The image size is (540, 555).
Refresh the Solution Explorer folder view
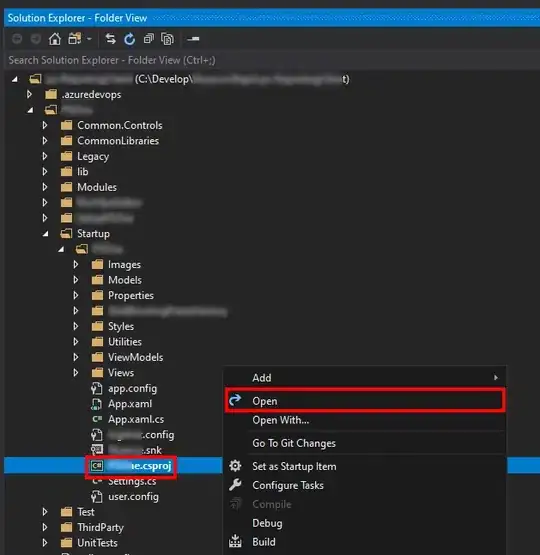[x=130, y=39]
